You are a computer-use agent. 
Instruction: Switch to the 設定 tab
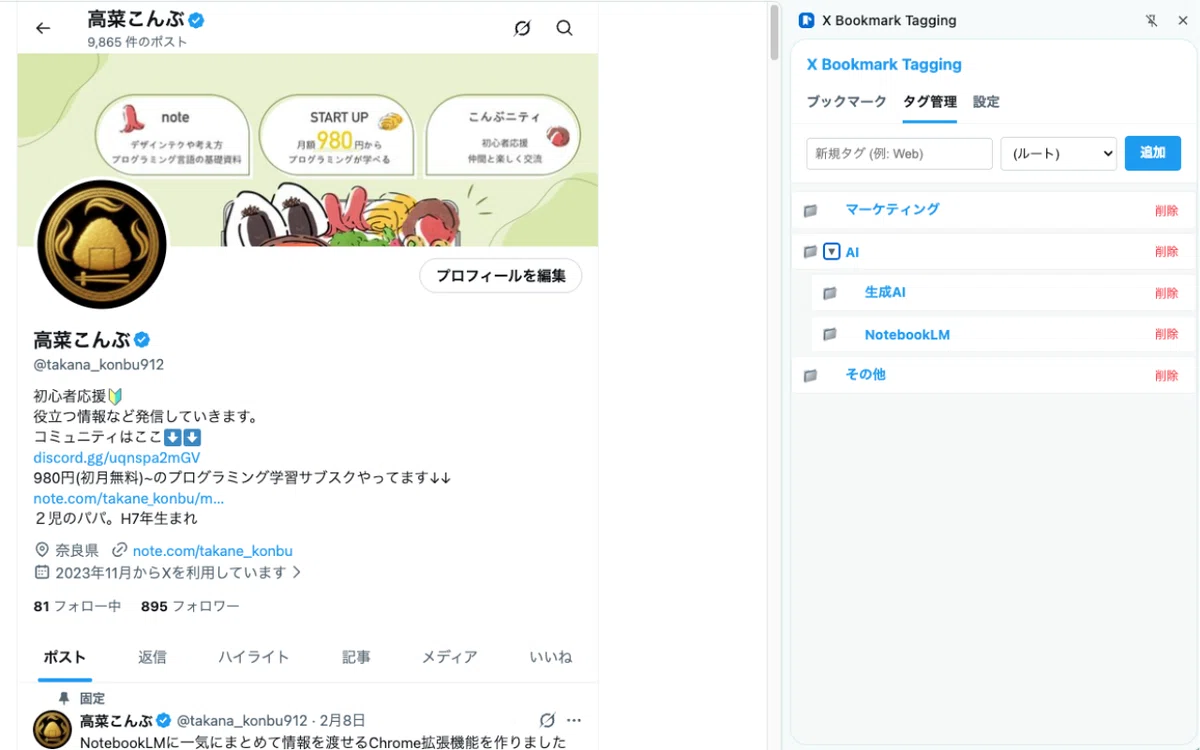[986, 102]
